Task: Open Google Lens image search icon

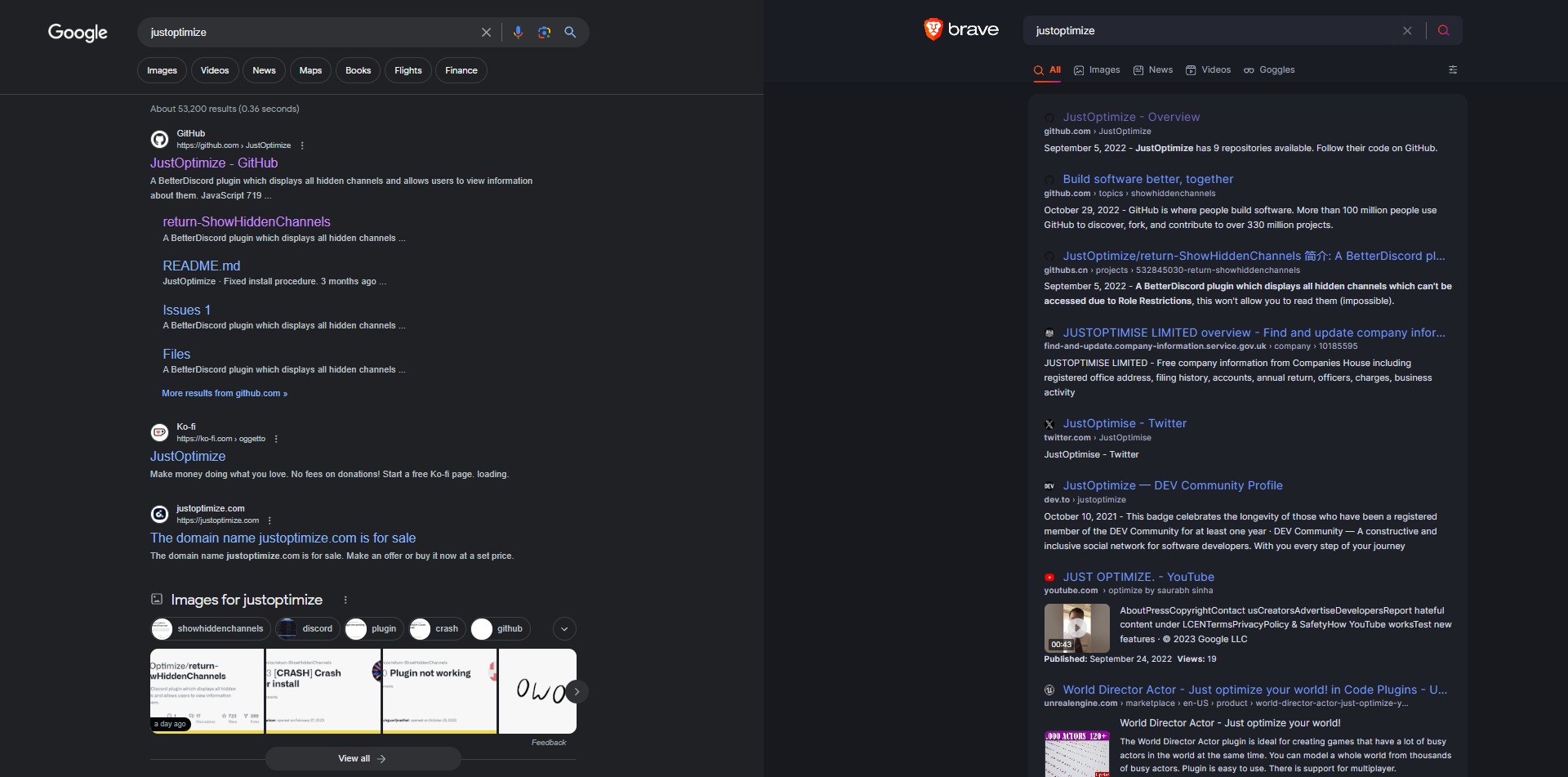Action: click(x=544, y=33)
